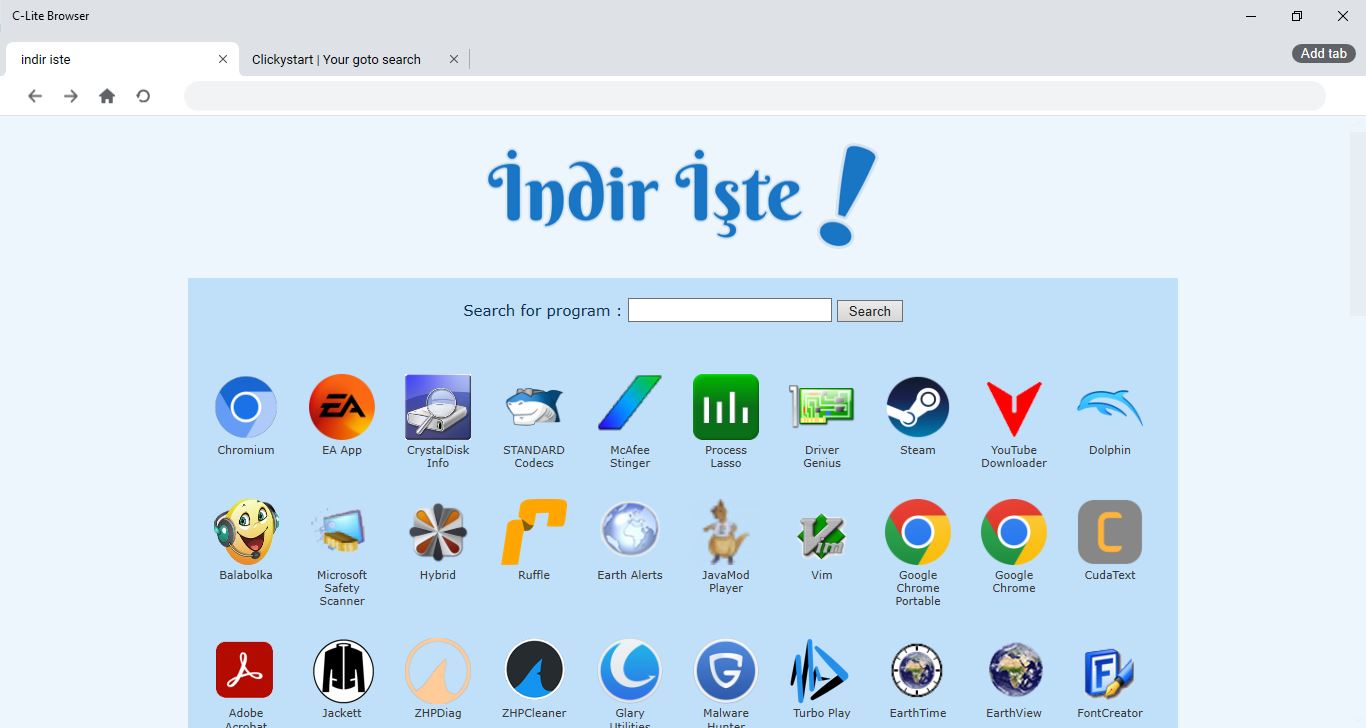Open the Microsoft Safety Scanner icon
The width and height of the screenshot is (1366, 728).
tap(342, 532)
